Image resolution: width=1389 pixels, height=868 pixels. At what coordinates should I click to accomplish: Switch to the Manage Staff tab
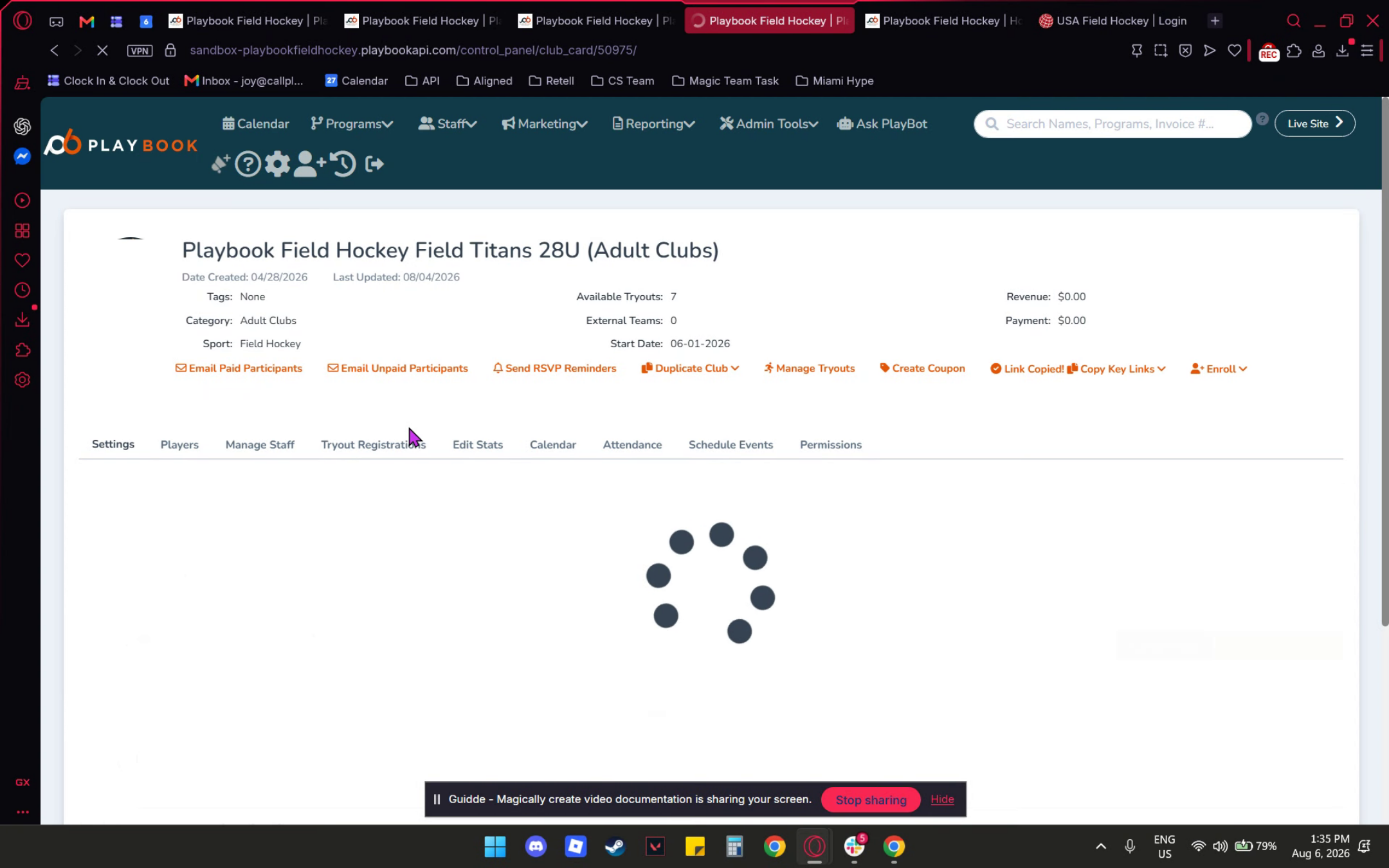click(x=260, y=444)
